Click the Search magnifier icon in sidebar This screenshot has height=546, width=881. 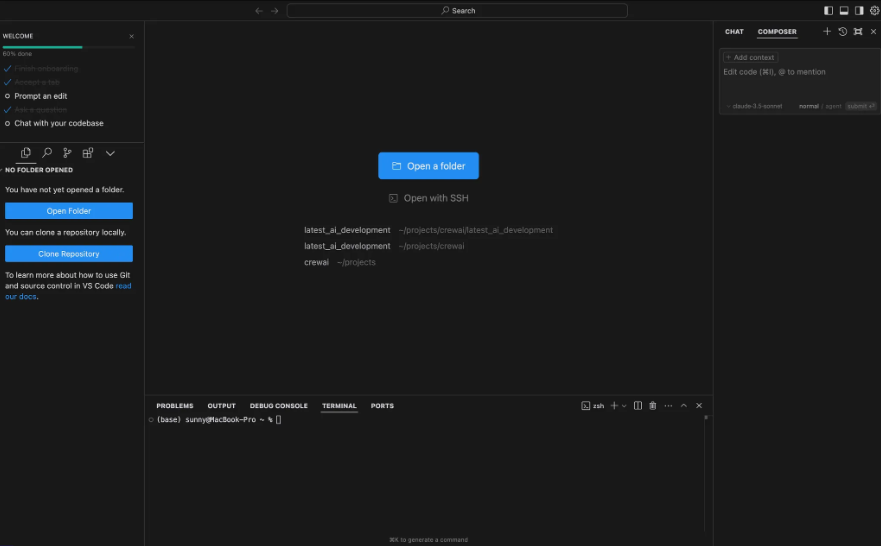coord(47,153)
